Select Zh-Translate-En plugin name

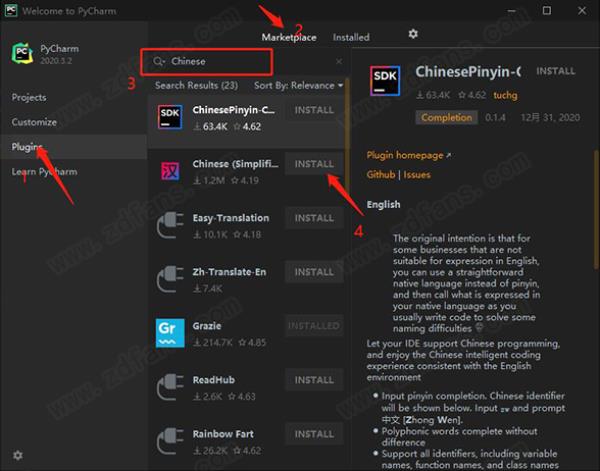click(229, 272)
